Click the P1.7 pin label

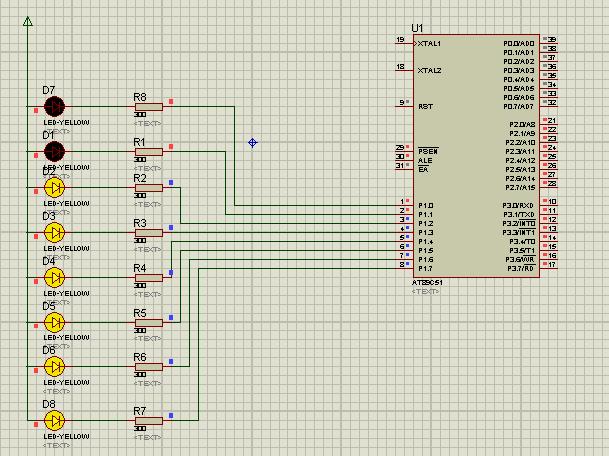(426, 269)
